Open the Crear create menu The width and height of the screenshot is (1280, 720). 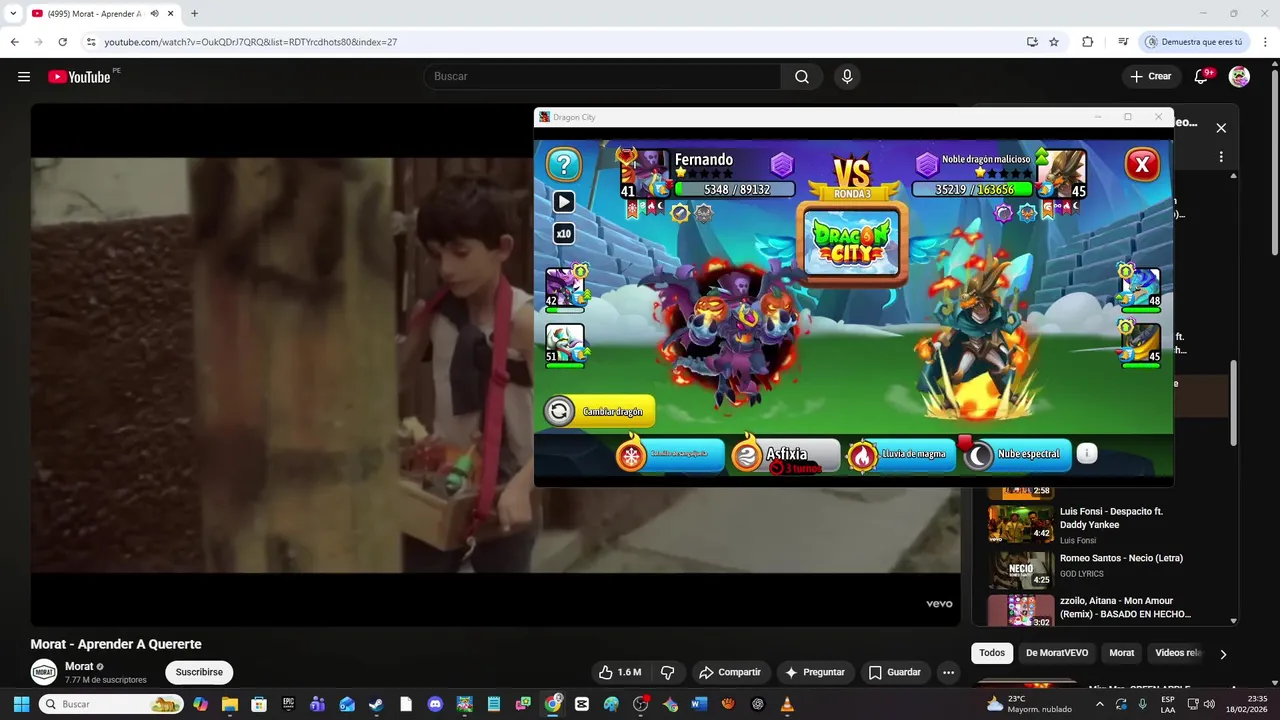pyautogui.click(x=1151, y=76)
